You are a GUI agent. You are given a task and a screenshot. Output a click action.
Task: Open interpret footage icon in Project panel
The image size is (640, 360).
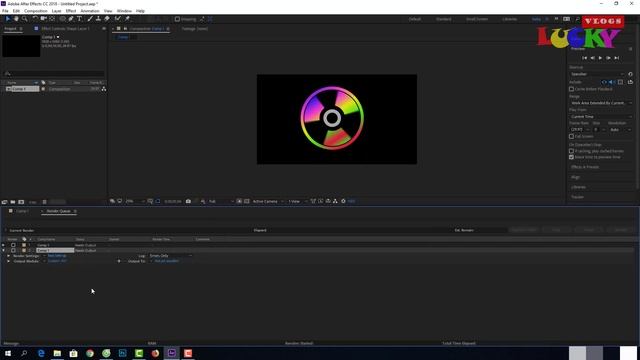(x=4, y=202)
